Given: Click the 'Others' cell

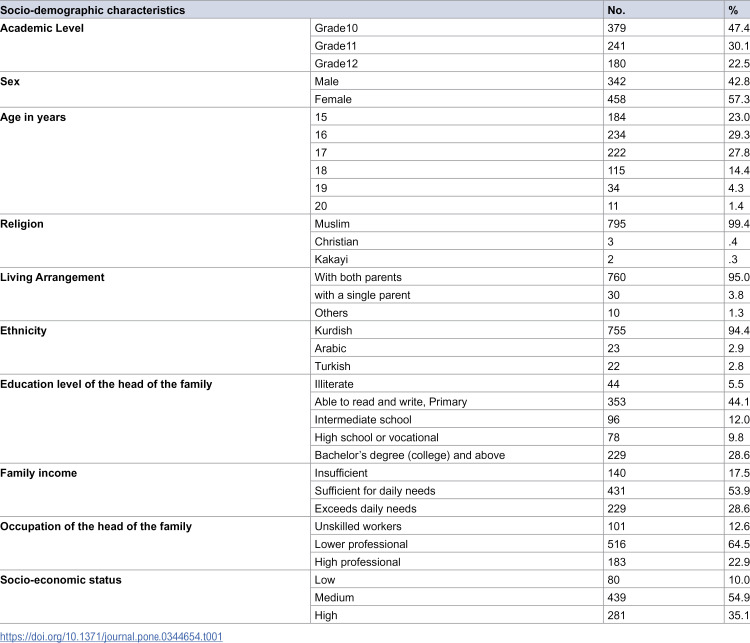Looking at the screenshot, I should click(x=331, y=313).
